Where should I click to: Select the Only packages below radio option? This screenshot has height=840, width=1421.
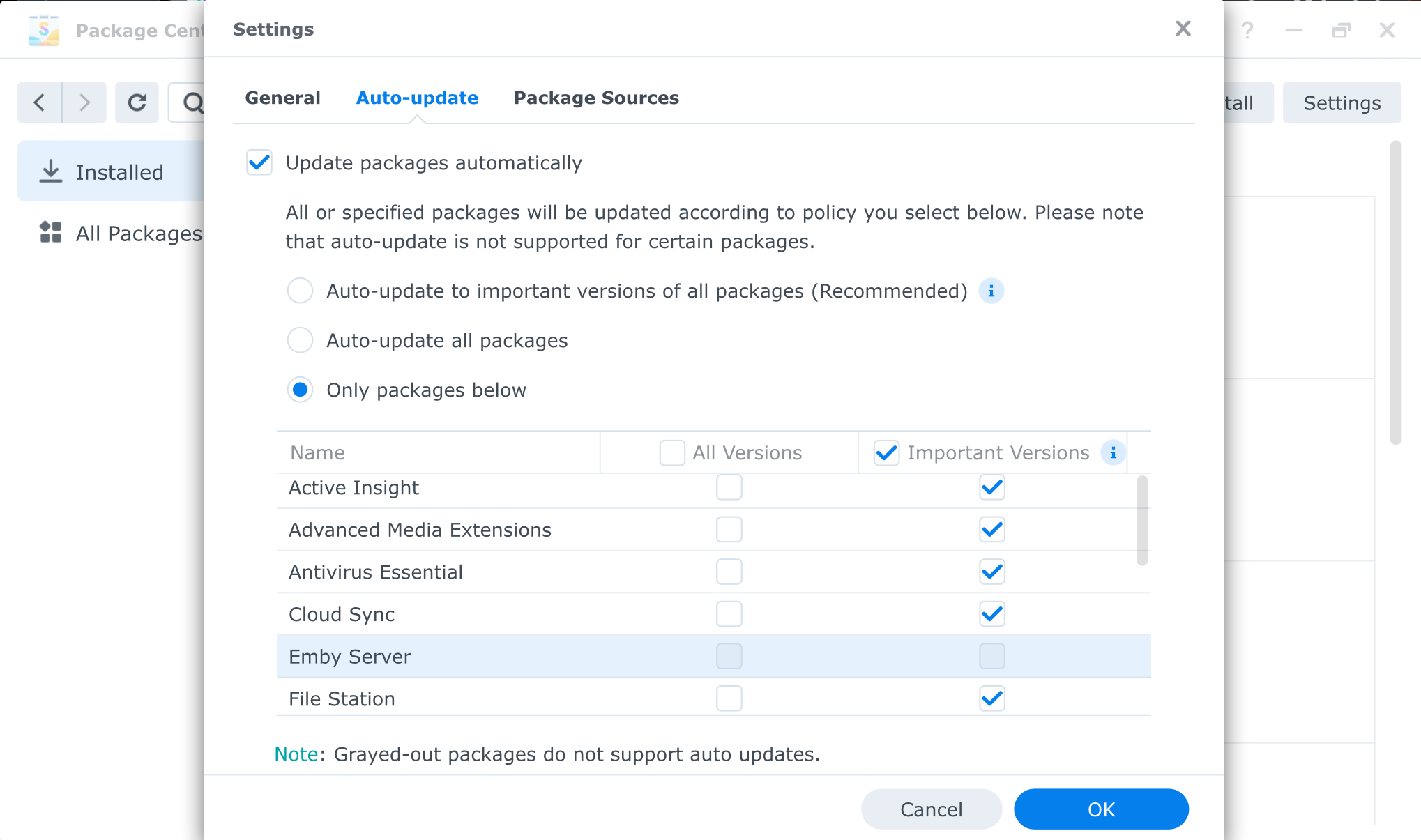(301, 390)
